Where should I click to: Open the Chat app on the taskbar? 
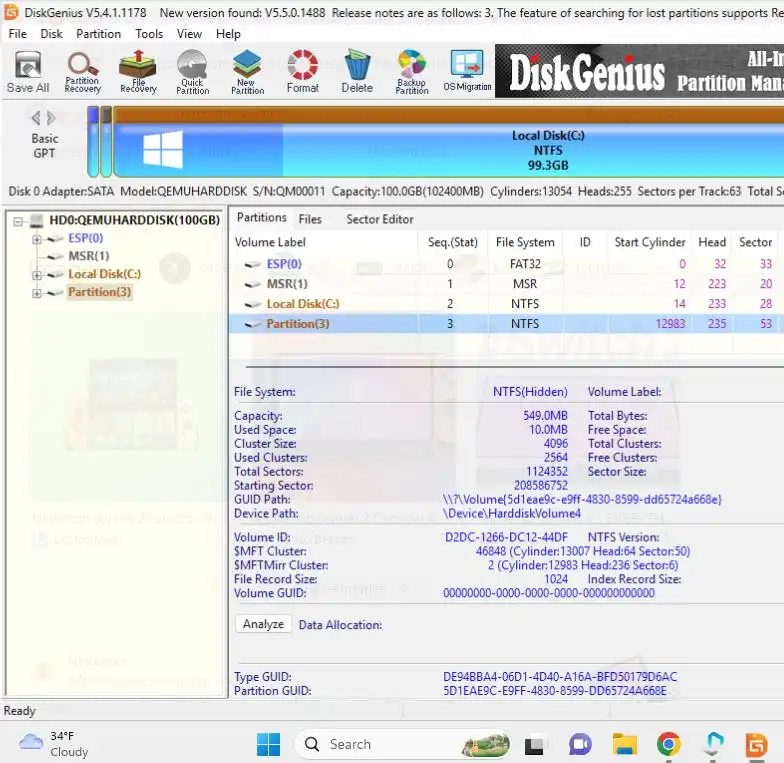(x=580, y=744)
